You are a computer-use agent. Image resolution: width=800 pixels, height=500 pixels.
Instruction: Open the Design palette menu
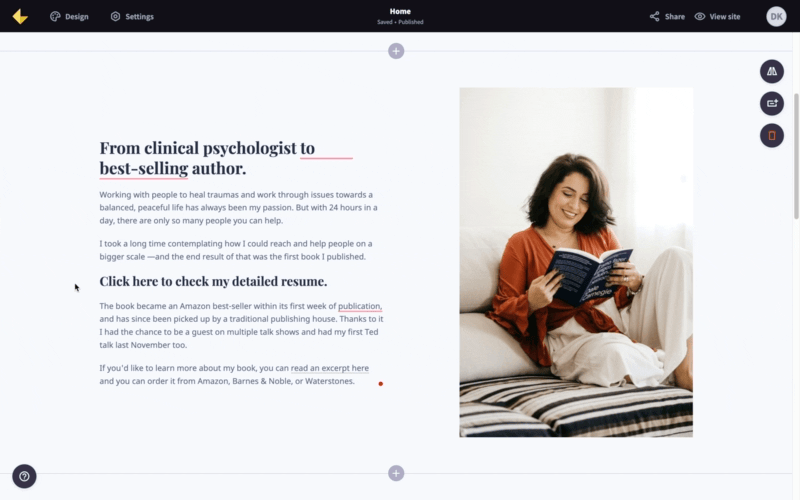click(69, 16)
